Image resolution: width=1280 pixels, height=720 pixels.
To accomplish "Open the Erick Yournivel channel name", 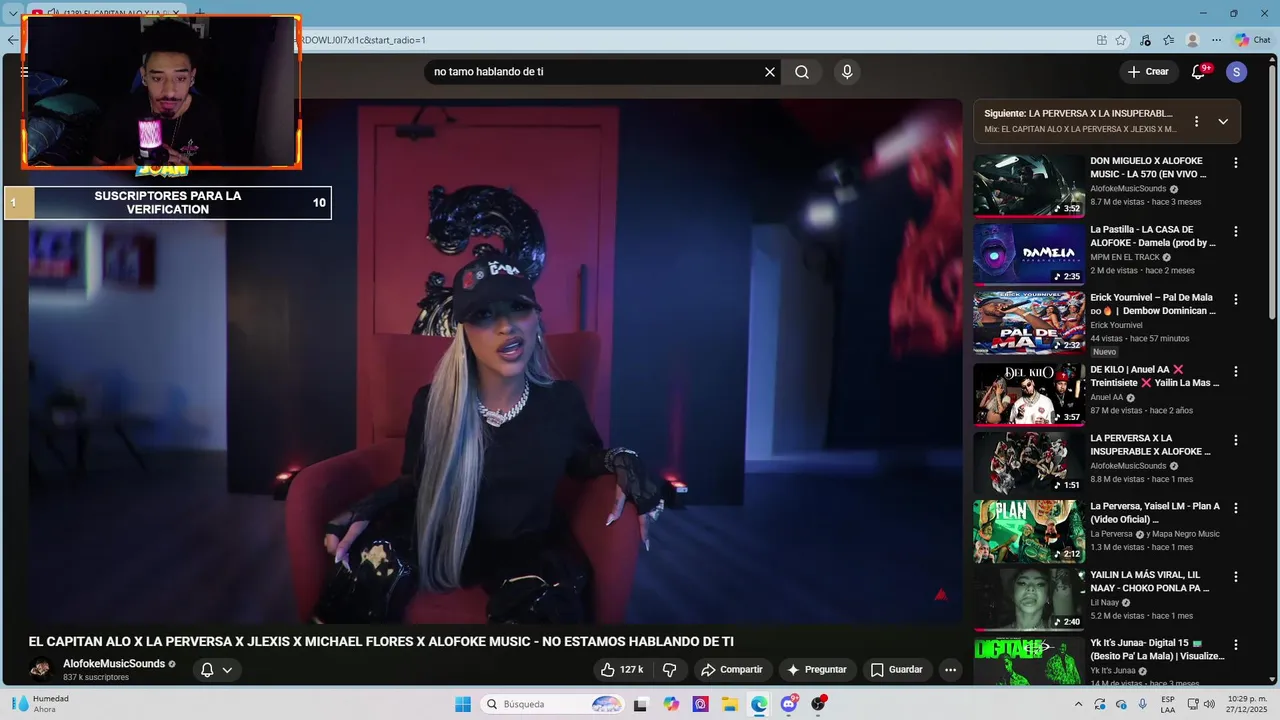I will (1118, 325).
